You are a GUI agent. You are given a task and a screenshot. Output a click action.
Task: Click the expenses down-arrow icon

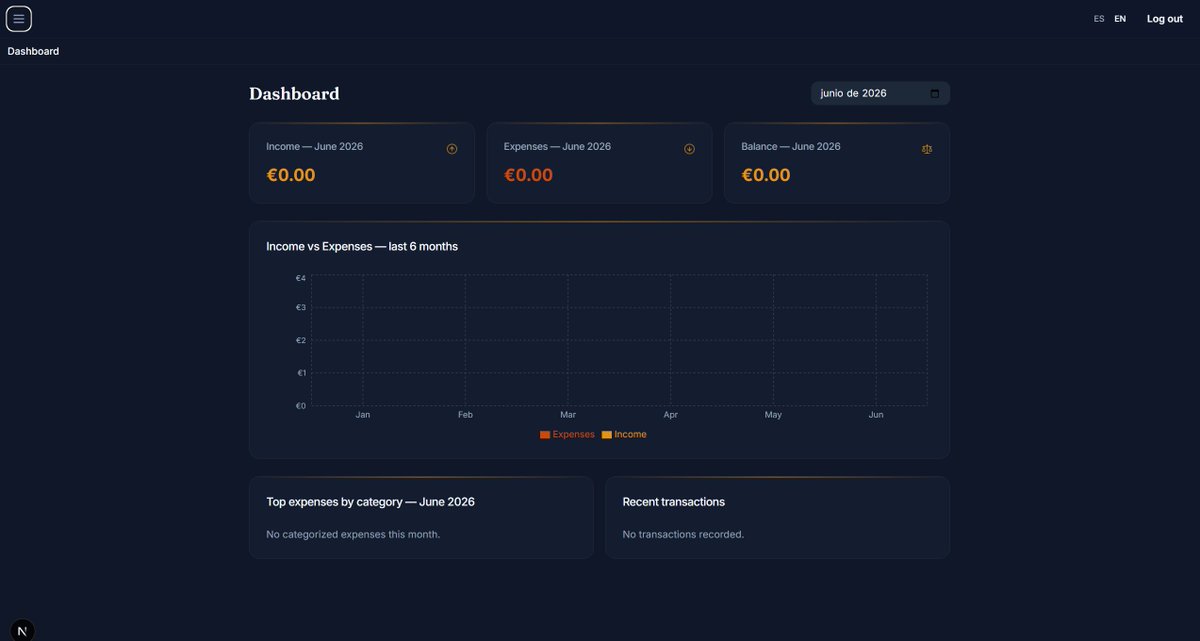pyautogui.click(x=689, y=149)
